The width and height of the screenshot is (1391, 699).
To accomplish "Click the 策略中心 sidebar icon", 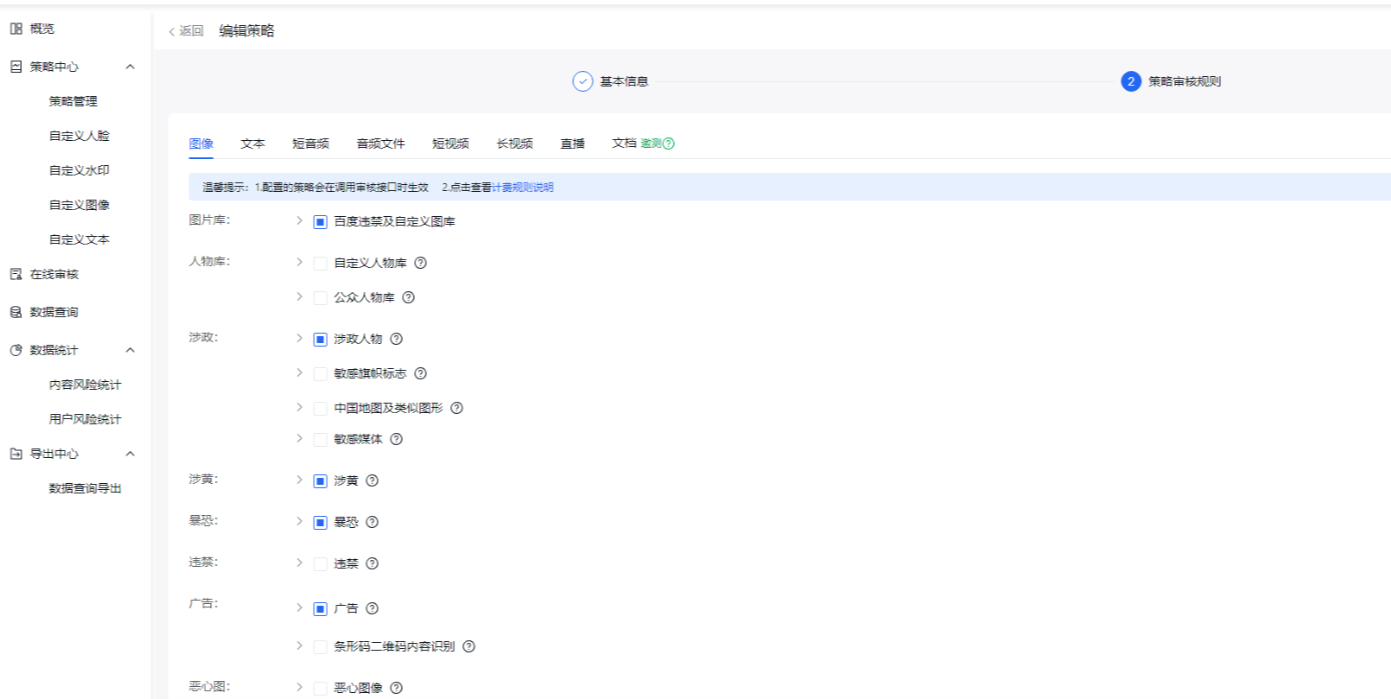I will coord(16,67).
